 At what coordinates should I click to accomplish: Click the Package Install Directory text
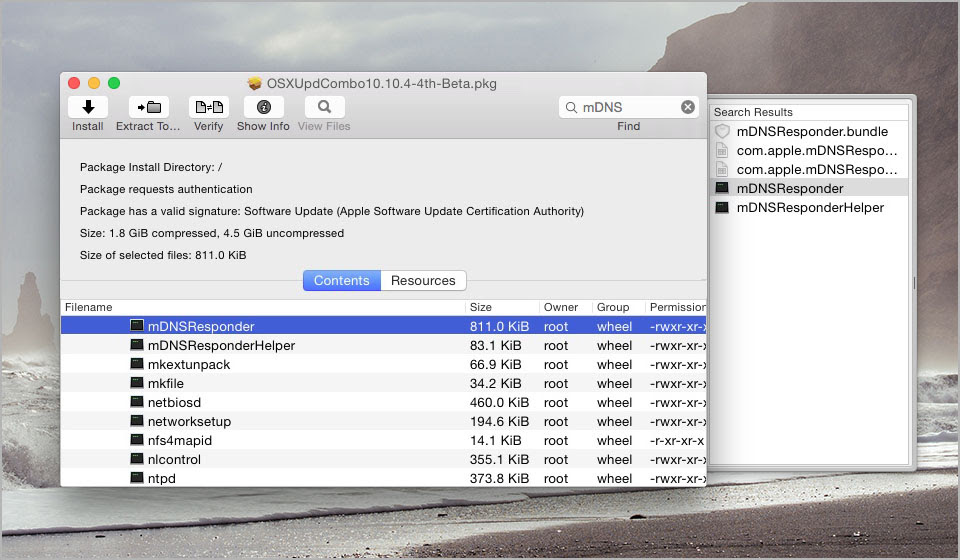151,167
